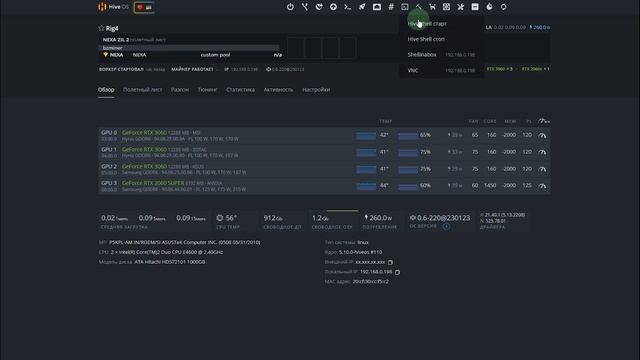Viewport: 640px width, 360px height.
Task: Go to the Тюнинг tab
Action: 207,89
